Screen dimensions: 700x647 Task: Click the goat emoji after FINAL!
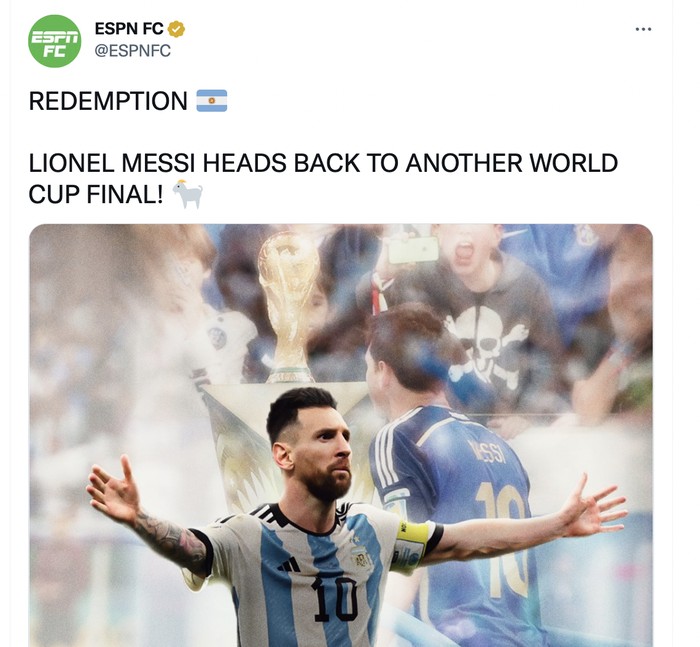[188, 194]
